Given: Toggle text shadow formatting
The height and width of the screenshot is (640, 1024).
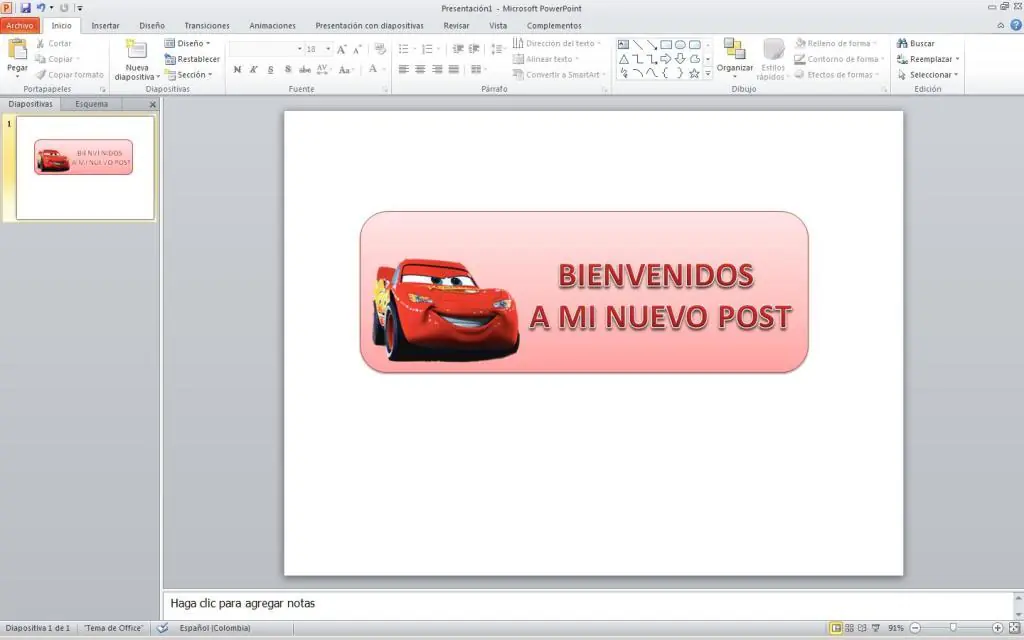Looking at the screenshot, I should 287,69.
